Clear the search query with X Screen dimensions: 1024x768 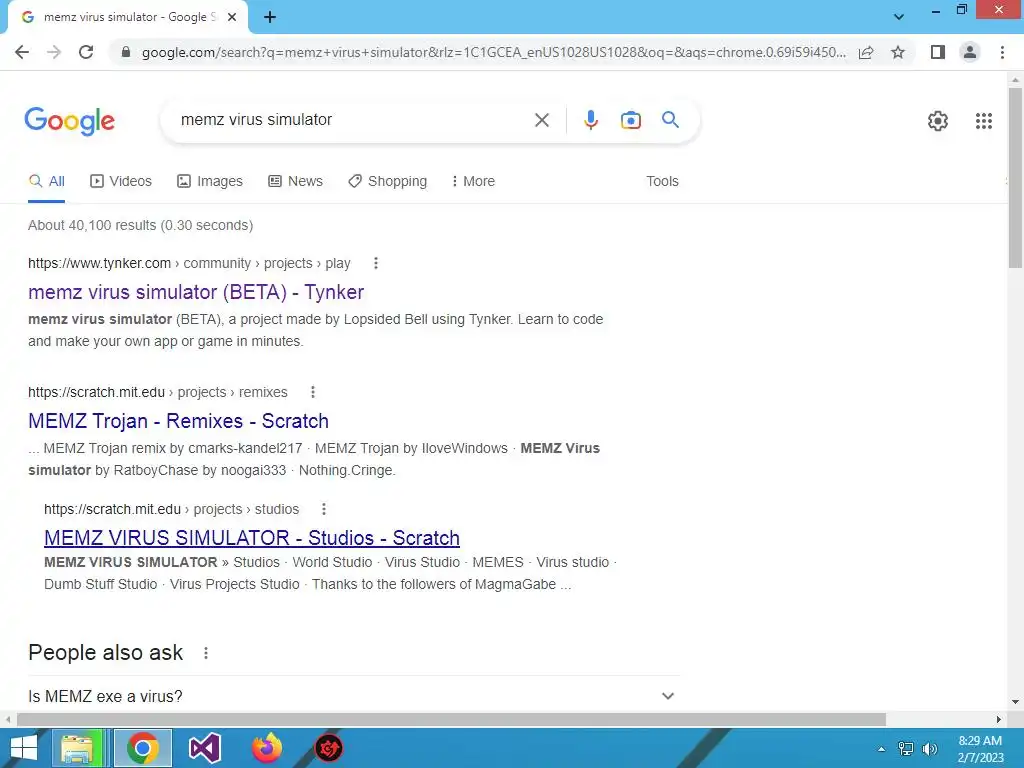tap(541, 120)
